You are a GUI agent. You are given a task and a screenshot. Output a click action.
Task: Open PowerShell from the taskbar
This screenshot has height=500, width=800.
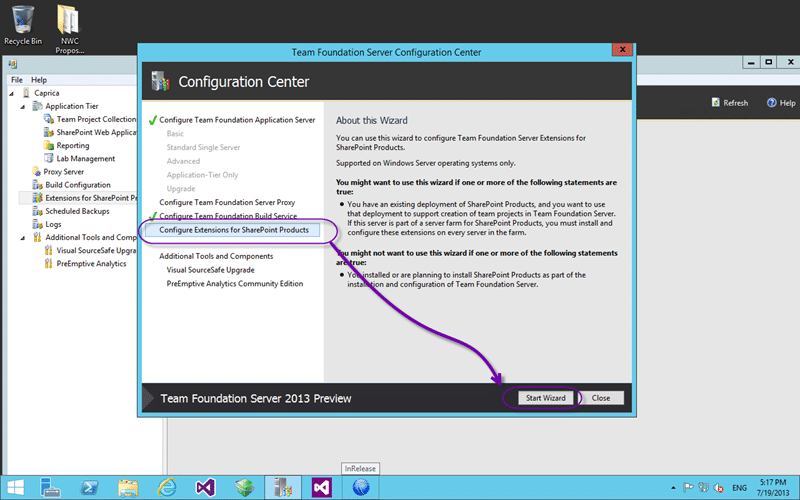89,488
